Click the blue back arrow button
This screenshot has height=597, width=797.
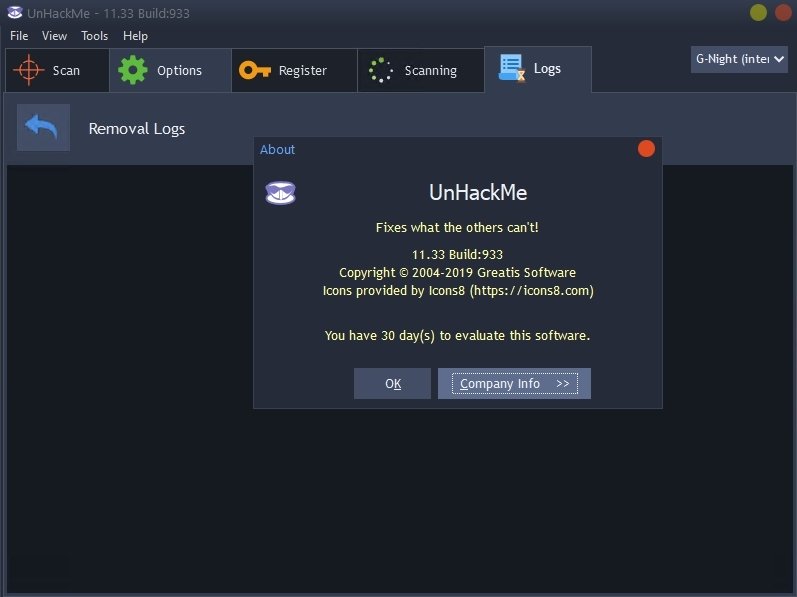[43, 128]
